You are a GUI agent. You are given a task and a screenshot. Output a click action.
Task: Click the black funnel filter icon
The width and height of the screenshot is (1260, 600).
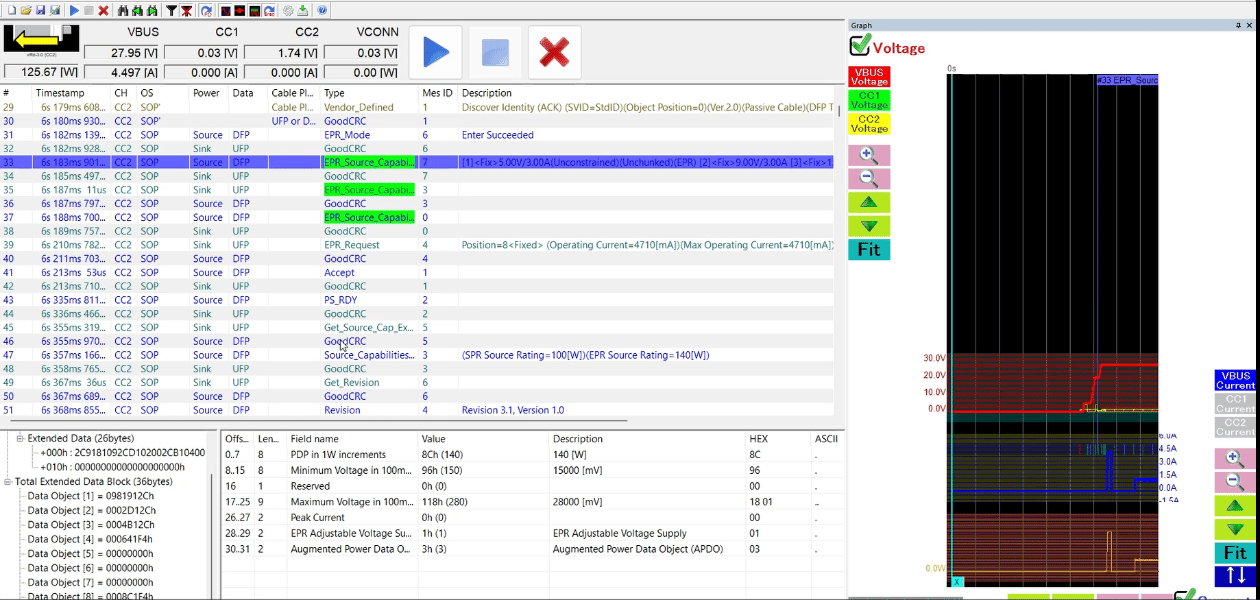tap(171, 10)
